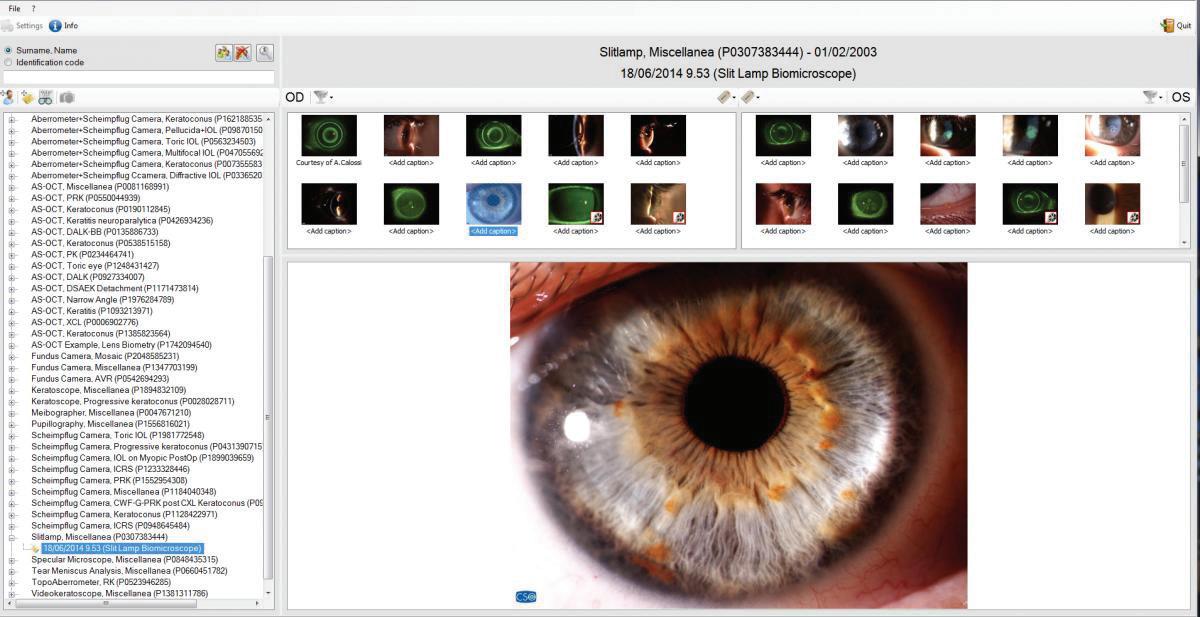1200x617 pixels.
Task: Expand the Specular Microscope, Miscellanea node
Action: [x=12, y=560]
